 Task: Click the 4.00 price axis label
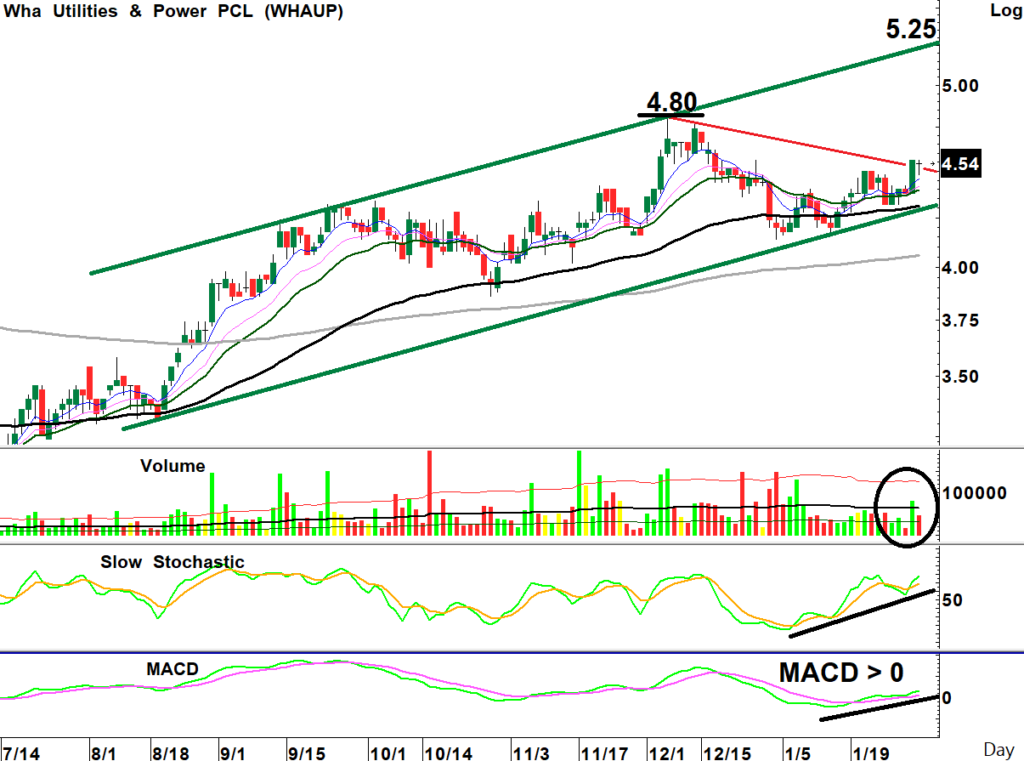coord(963,268)
